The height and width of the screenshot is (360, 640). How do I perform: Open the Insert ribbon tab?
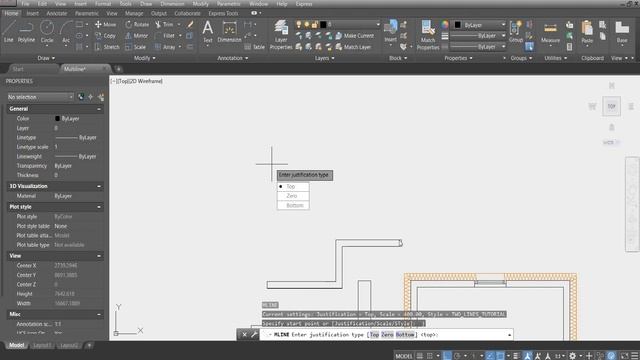click(33, 13)
